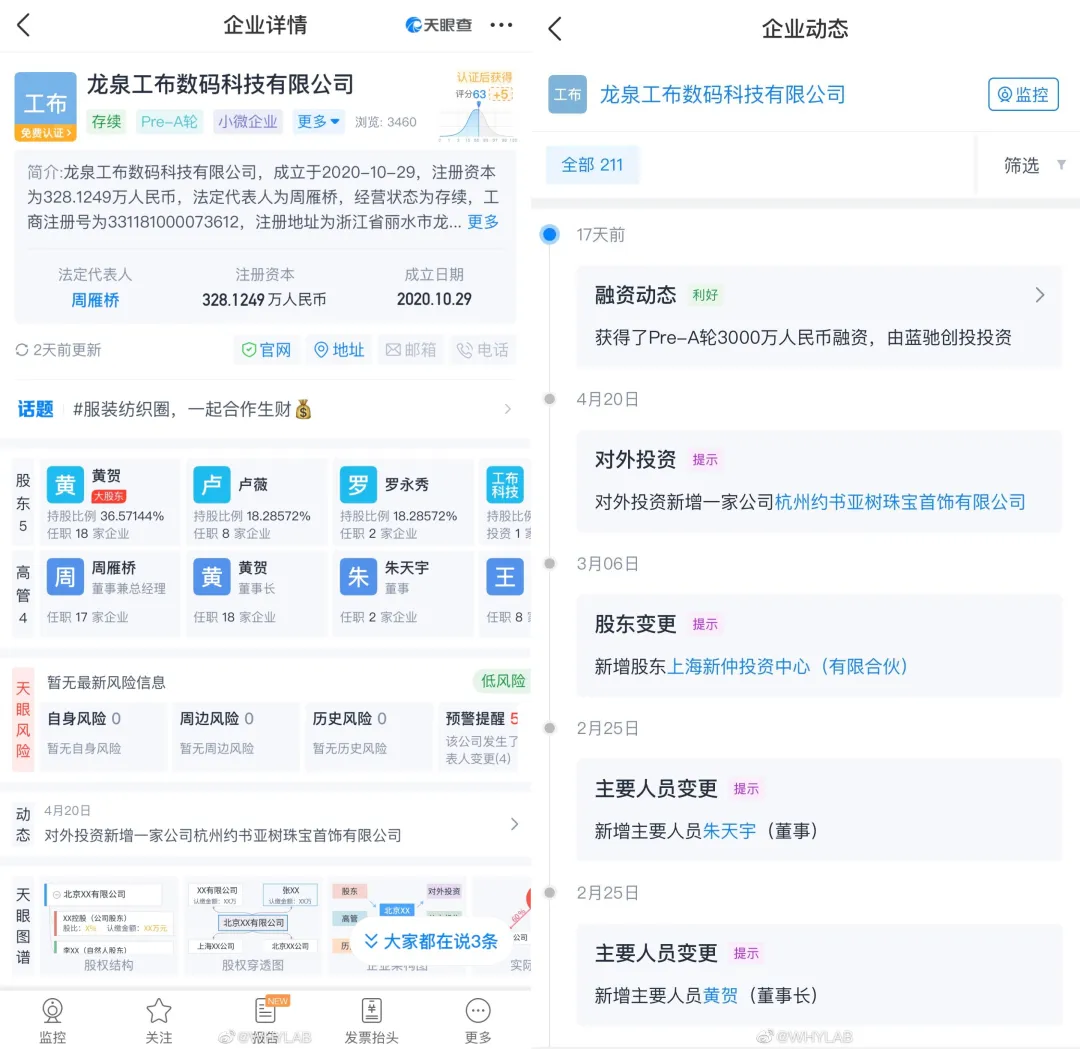Tap the 4月20日 timeline marker

coord(550,399)
